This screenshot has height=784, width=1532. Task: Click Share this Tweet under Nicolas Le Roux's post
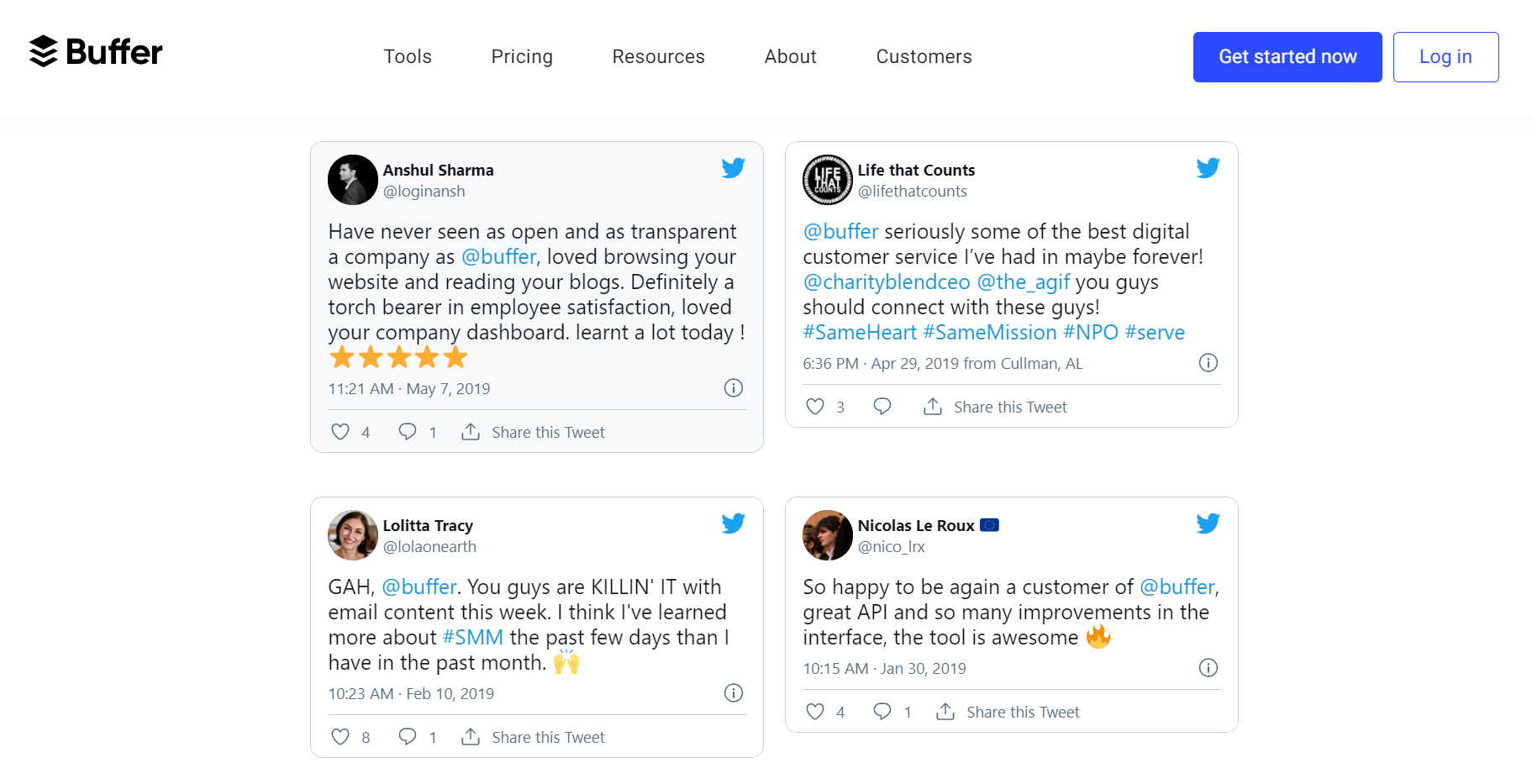pos(1024,711)
